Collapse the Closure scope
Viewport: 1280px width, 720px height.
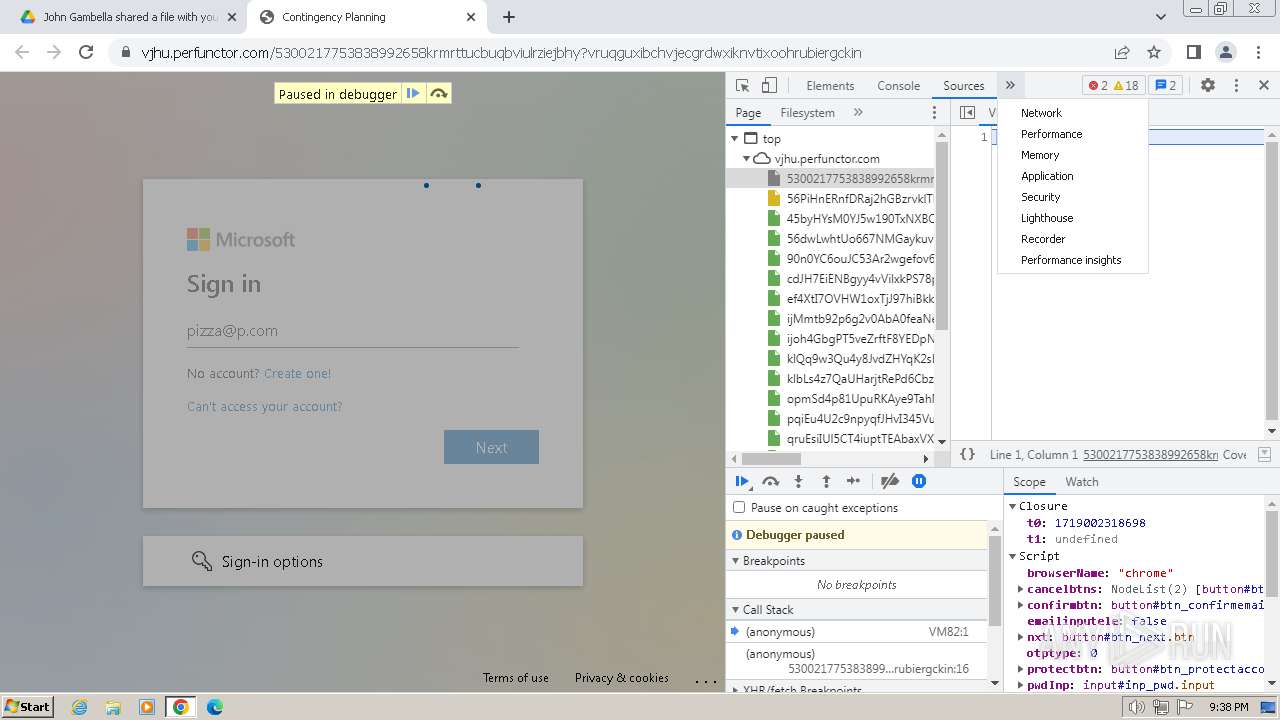click(1012, 506)
